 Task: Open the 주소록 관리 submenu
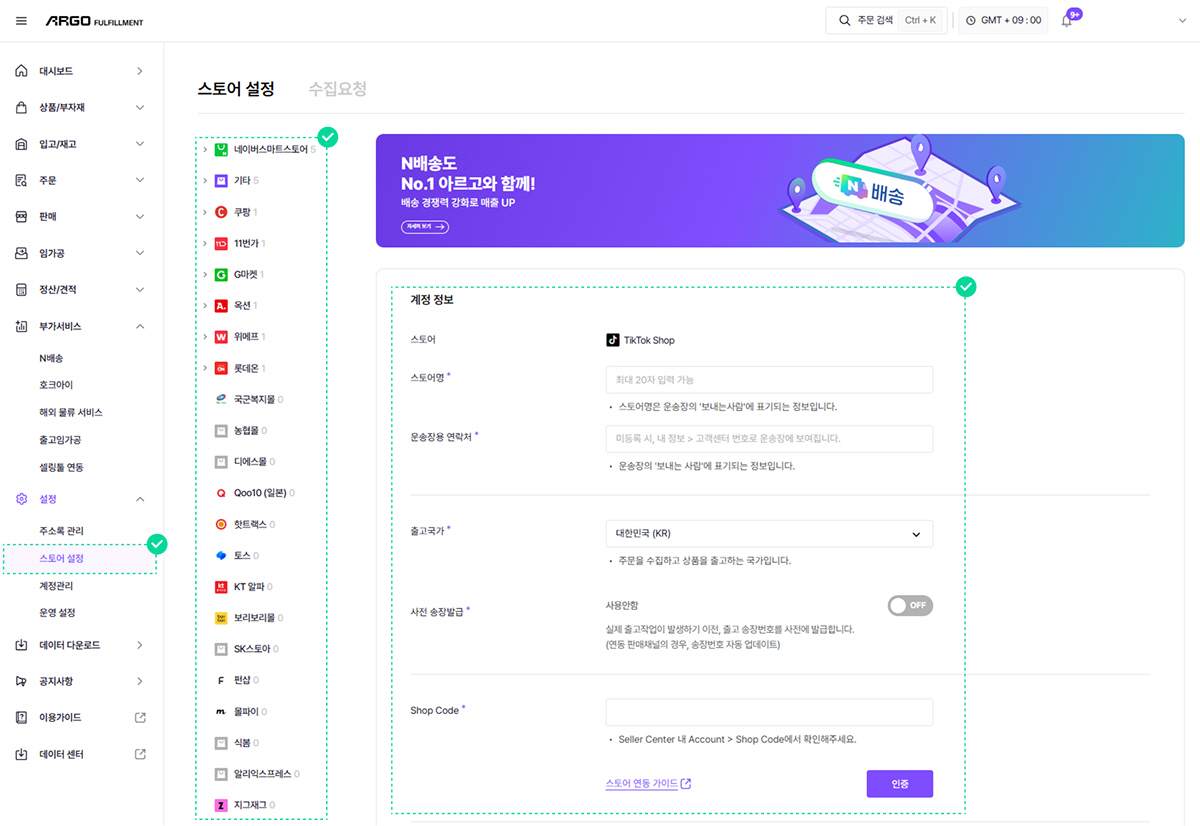pyautogui.click(x=61, y=530)
